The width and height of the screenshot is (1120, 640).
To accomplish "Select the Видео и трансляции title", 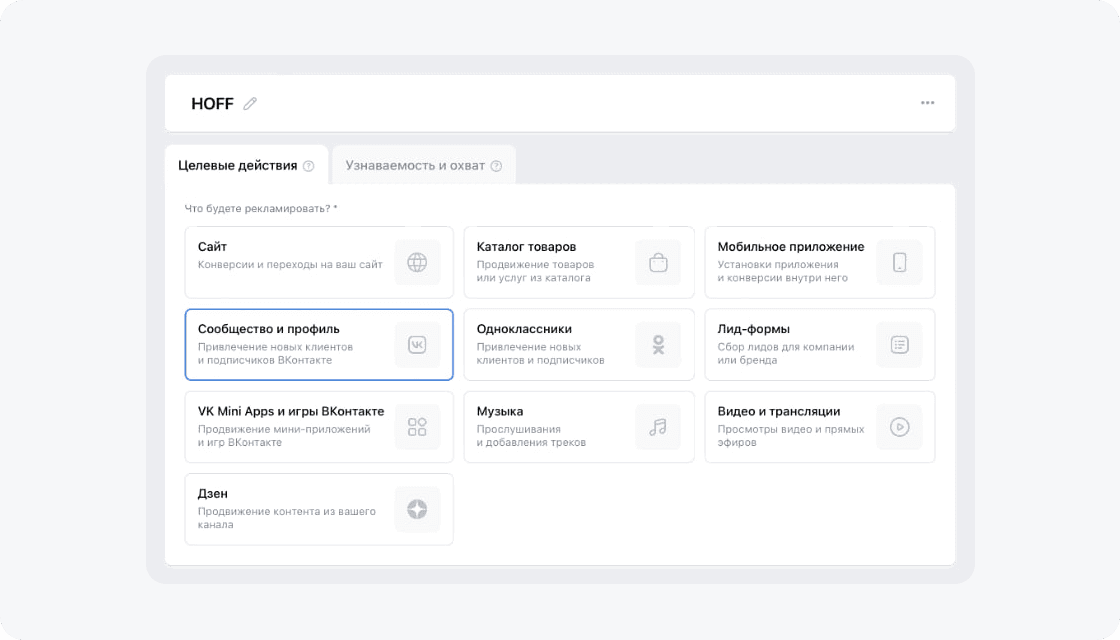I will [x=779, y=411].
